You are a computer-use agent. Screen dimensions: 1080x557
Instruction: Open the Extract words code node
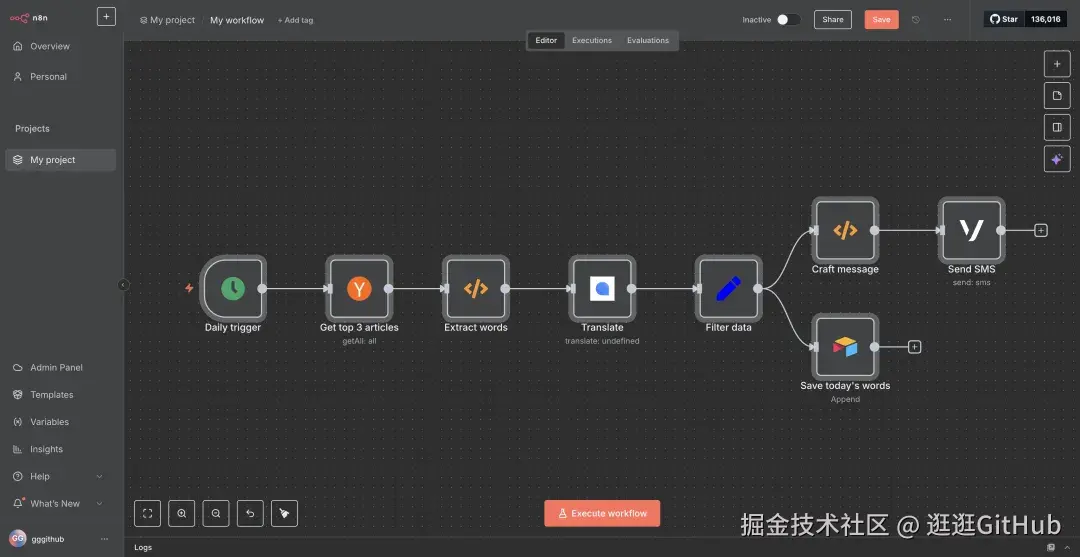(x=475, y=288)
